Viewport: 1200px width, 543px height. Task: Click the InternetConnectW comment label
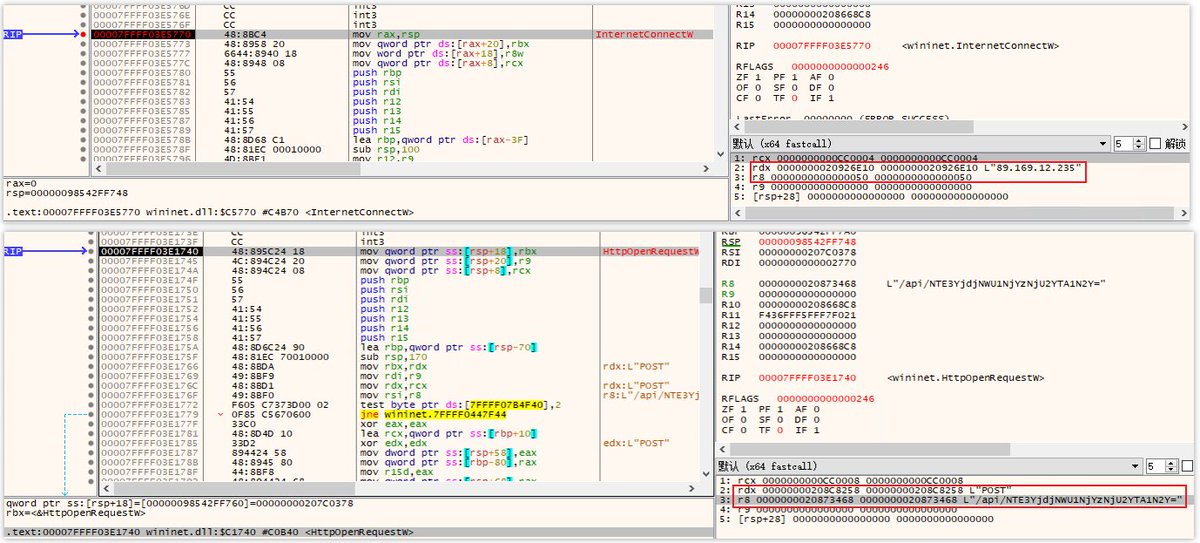point(644,34)
